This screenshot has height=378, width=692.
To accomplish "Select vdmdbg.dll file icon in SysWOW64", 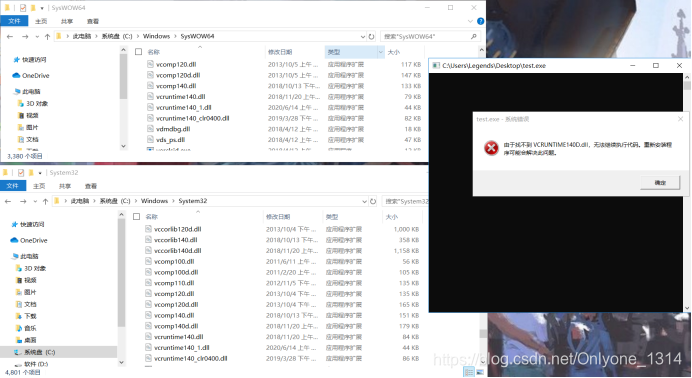I will point(150,129).
